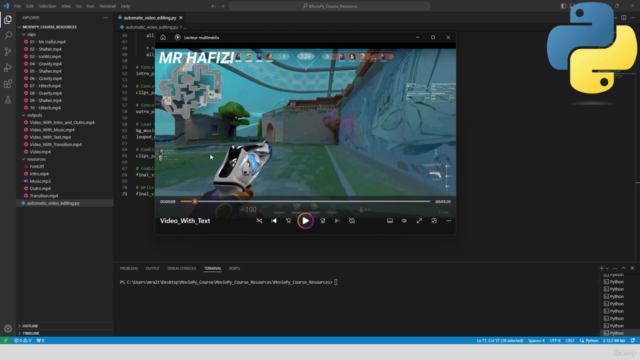Show errors and warnings count in status bar

pyautogui.click(x=22, y=340)
